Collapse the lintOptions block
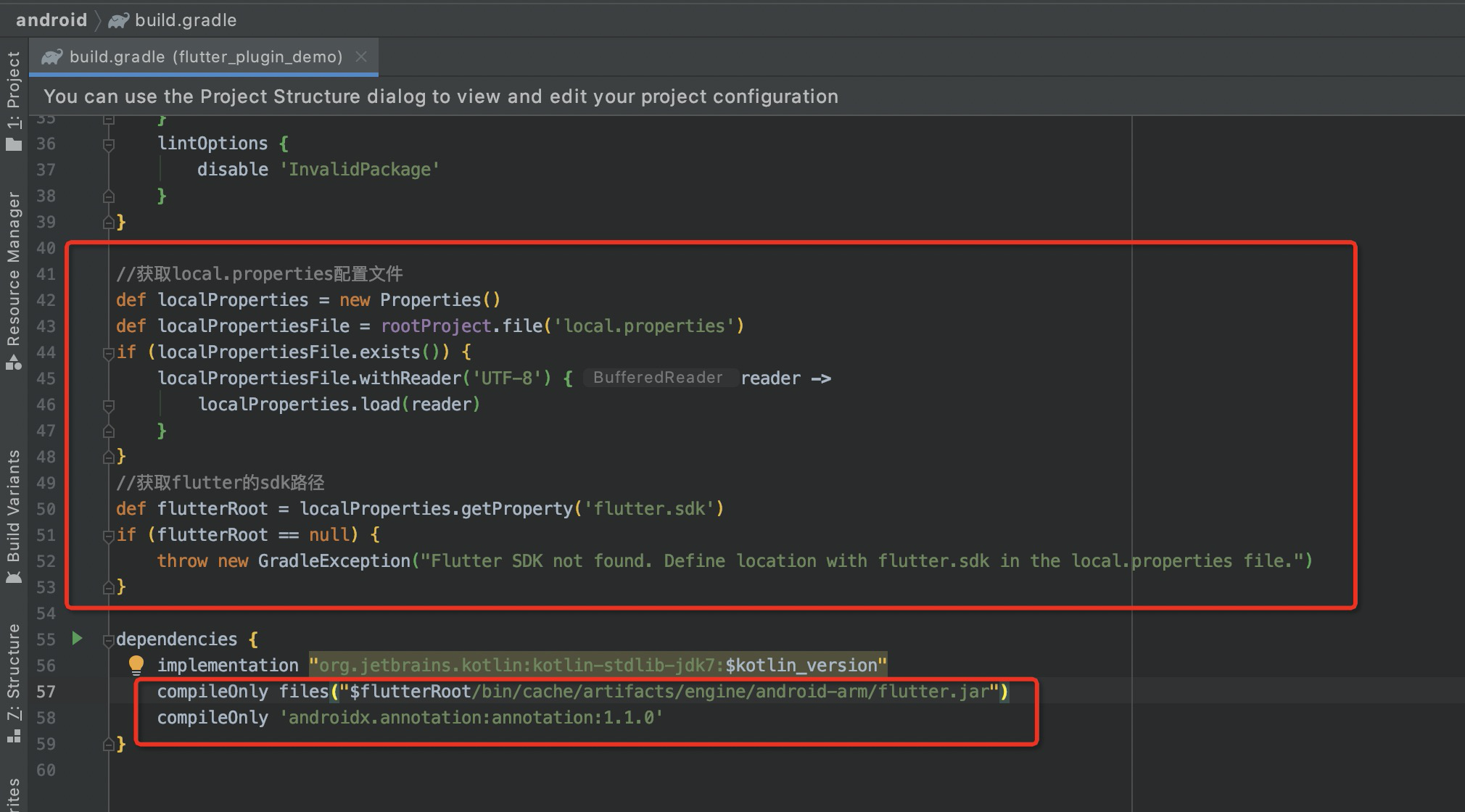This screenshot has height=812, width=1465. (109, 144)
